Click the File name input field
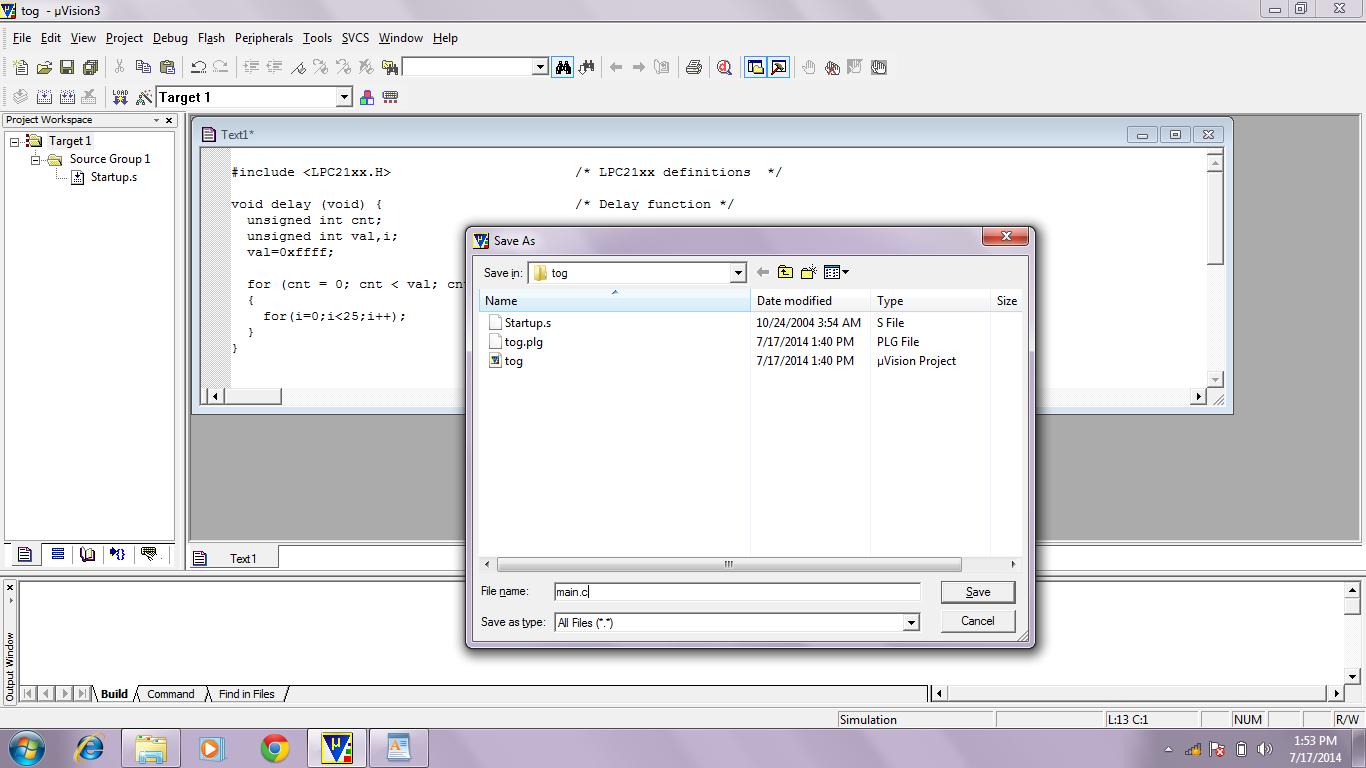The width and height of the screenshot is (1366, 768). click(x=737, y=592)
